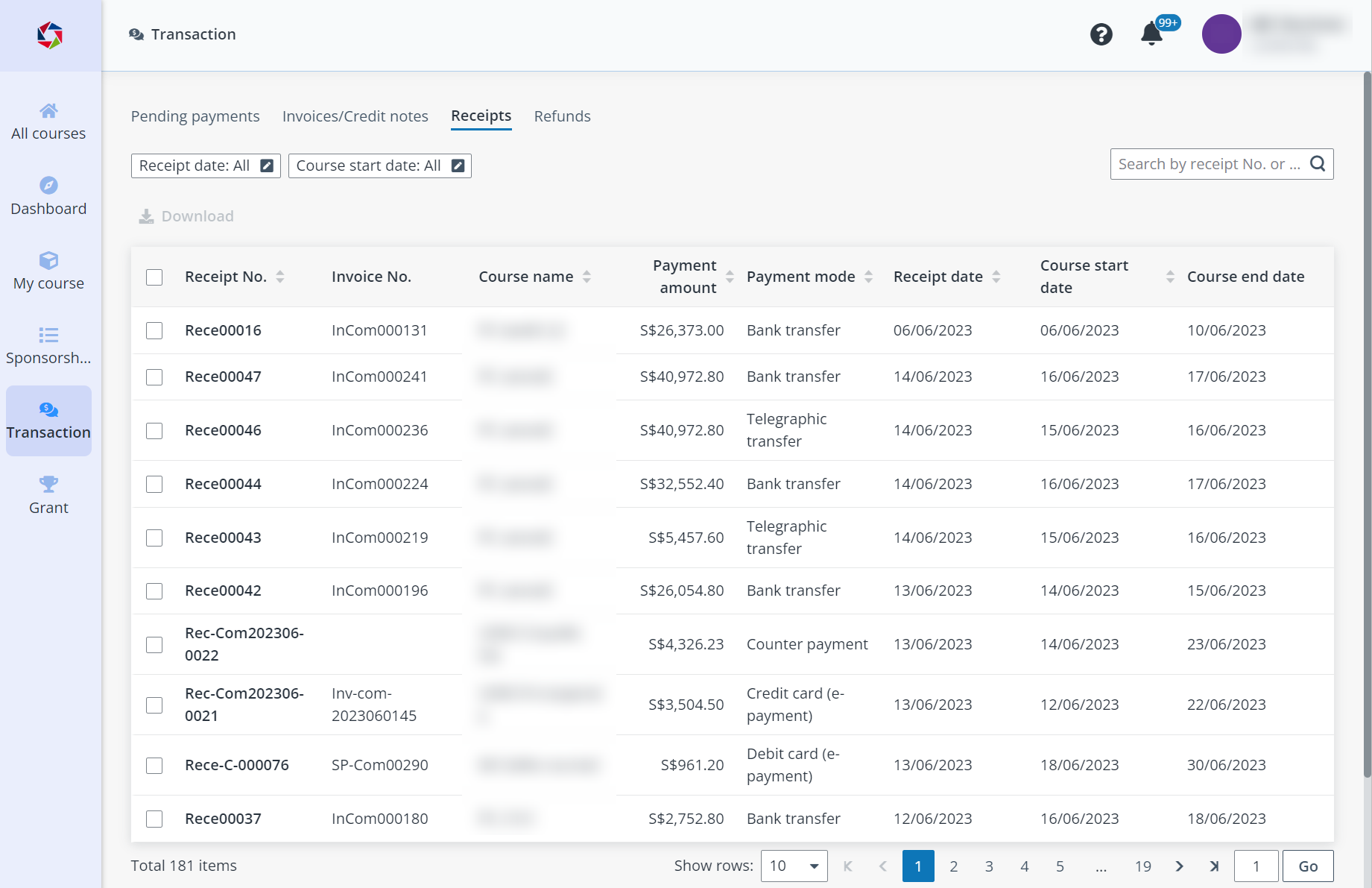Select all rows with header checkbox
1372x888 pixels.
(x=154, y=277)
